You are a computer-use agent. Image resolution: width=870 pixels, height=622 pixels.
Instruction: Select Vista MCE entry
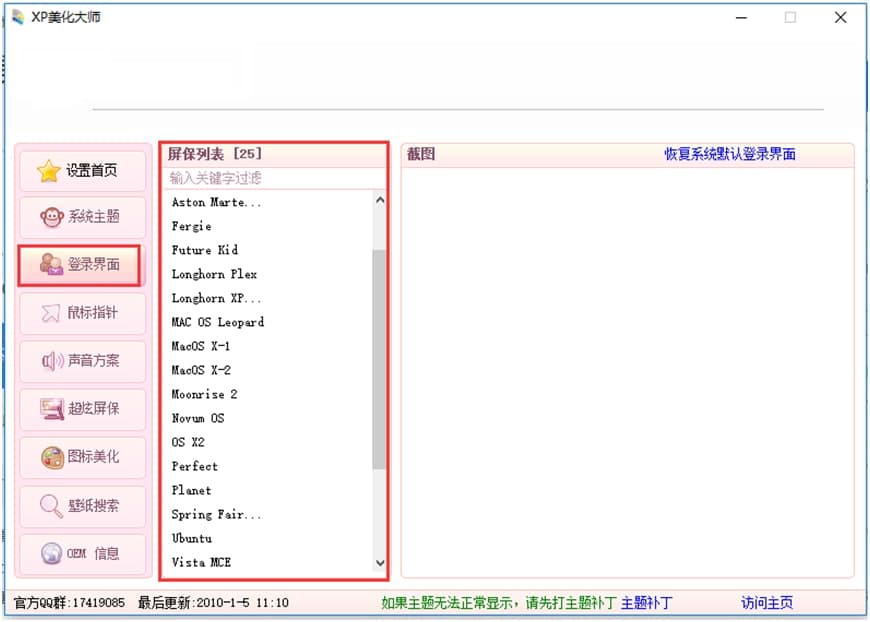click(x=201, y=563)
